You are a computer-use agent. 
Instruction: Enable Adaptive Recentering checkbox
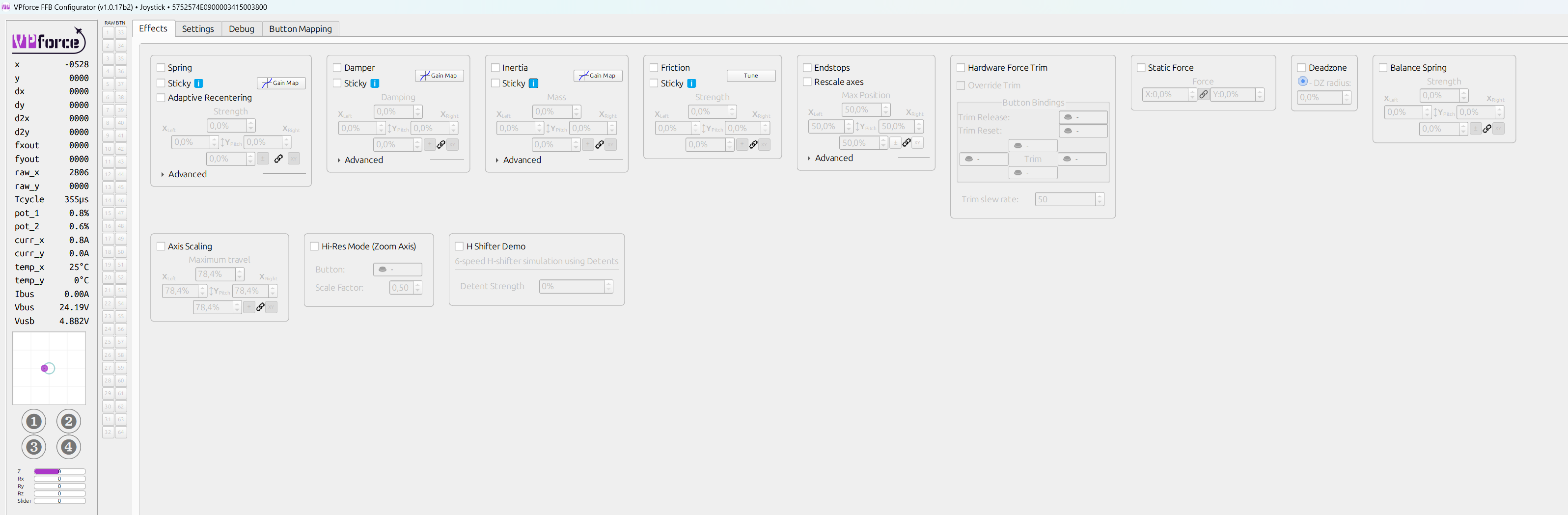(161, 98)
